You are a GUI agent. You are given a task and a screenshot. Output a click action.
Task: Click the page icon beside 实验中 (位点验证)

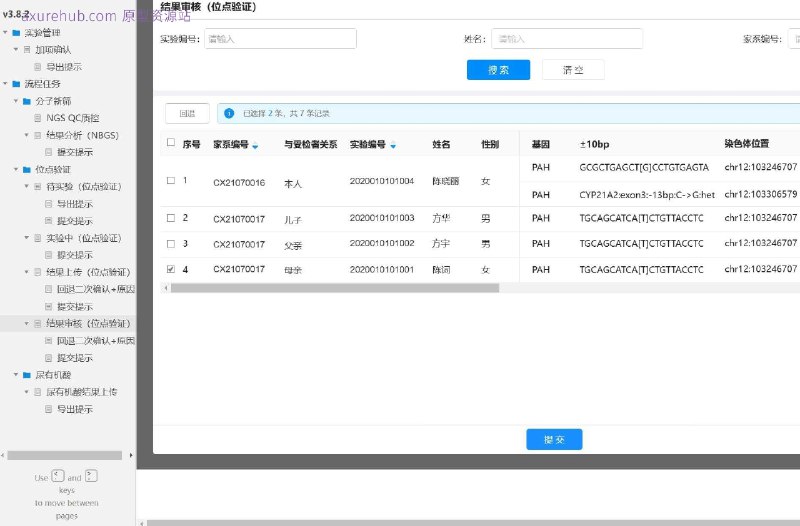click(x=38, y=238)
